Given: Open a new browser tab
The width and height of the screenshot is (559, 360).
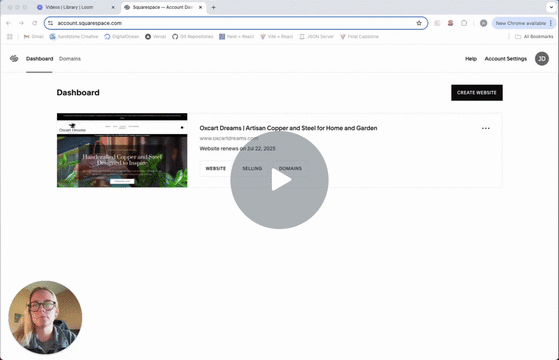Looking at the screenshot, I should click(214, 7).
